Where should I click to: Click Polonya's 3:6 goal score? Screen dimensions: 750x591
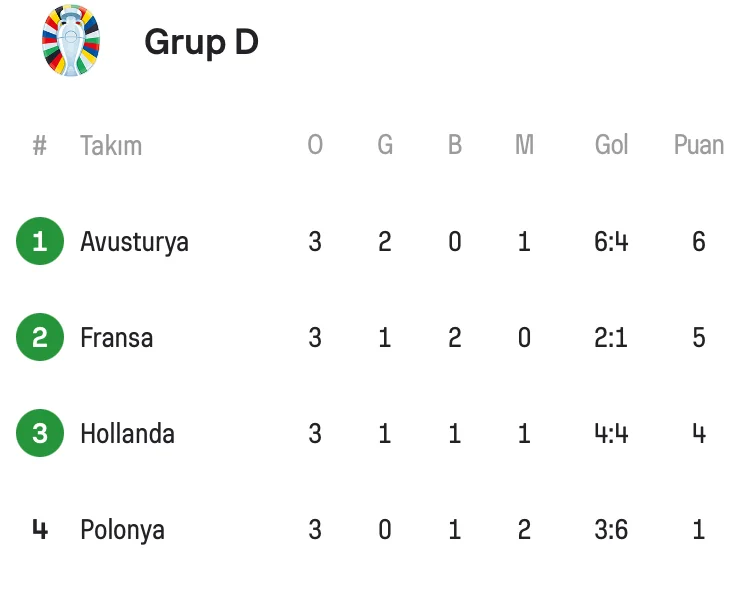pyautogui.click(x=611, y=530)
